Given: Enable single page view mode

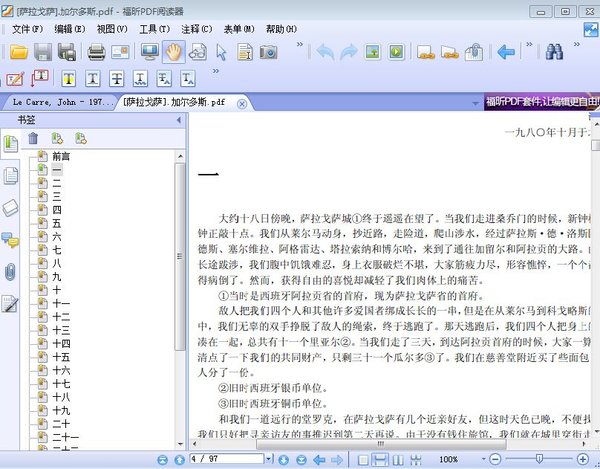Looking at the screenshot, I should coord(363,459).
